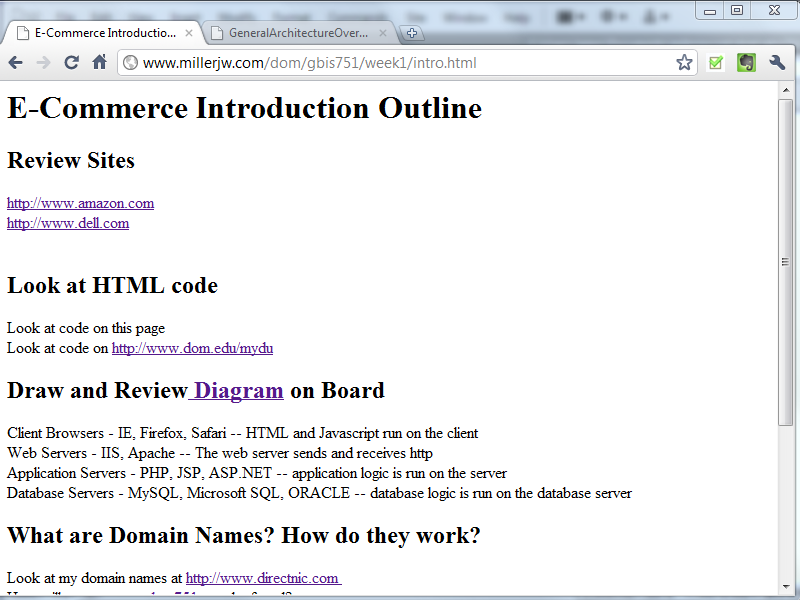Image resolution: width=800 pixels, height=600 pixels.
Task: Reload the current page
Action: pyautogui.click(x=71, y=63)
